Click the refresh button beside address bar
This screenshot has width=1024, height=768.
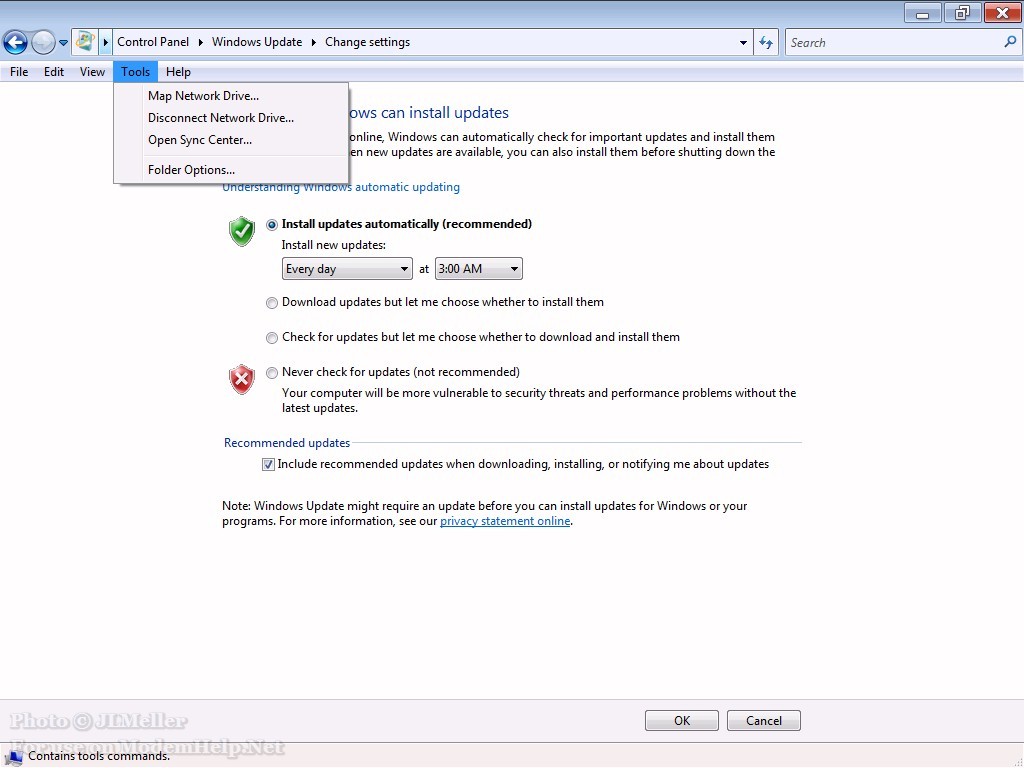pos(766,42)
